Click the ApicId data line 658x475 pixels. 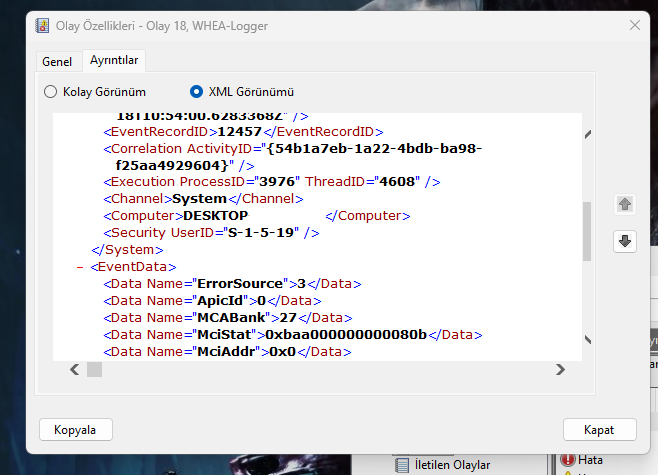pyautogui.click(x=212, y=301)
